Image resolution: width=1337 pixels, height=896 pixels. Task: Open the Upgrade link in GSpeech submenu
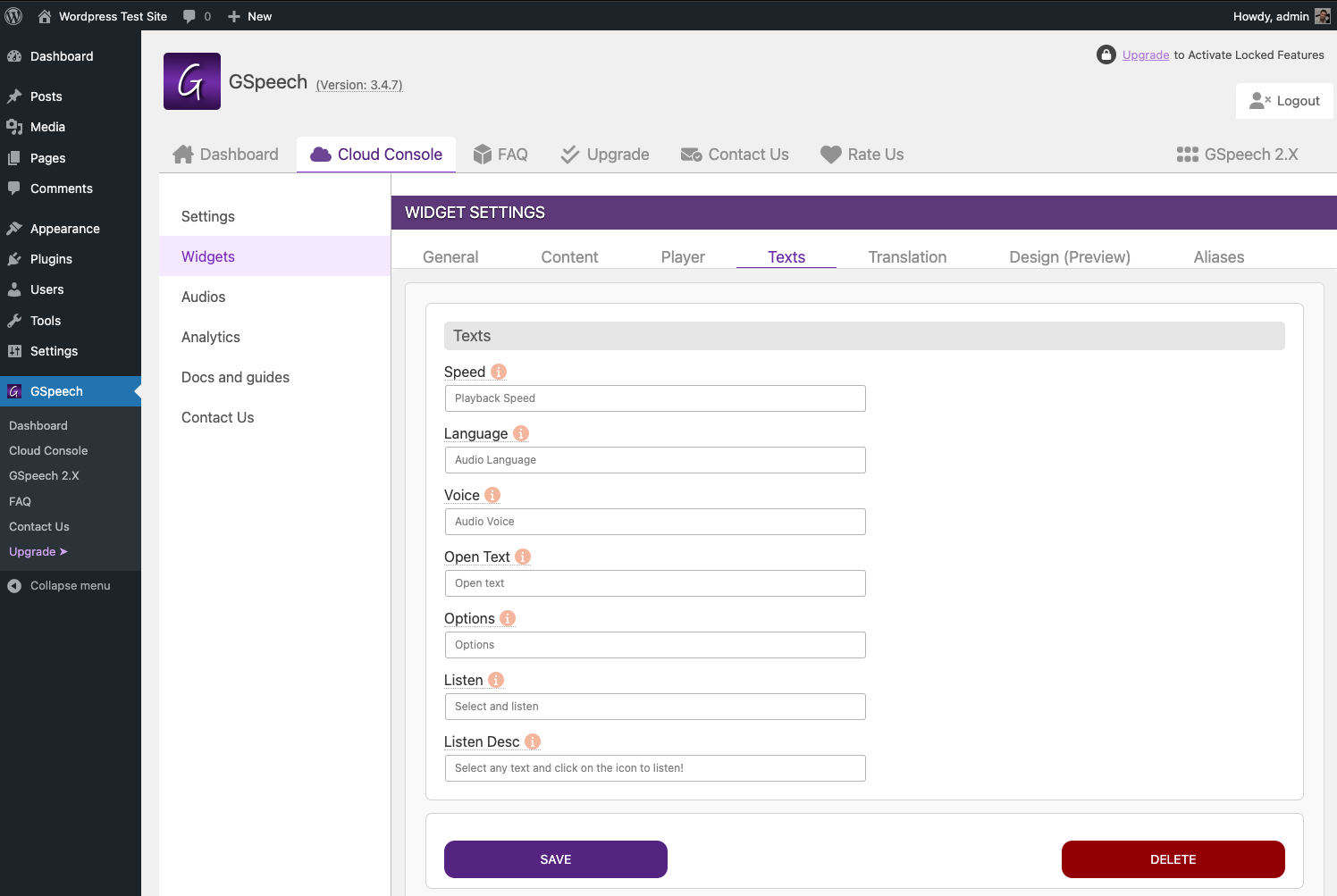click(x=38, y=552)
